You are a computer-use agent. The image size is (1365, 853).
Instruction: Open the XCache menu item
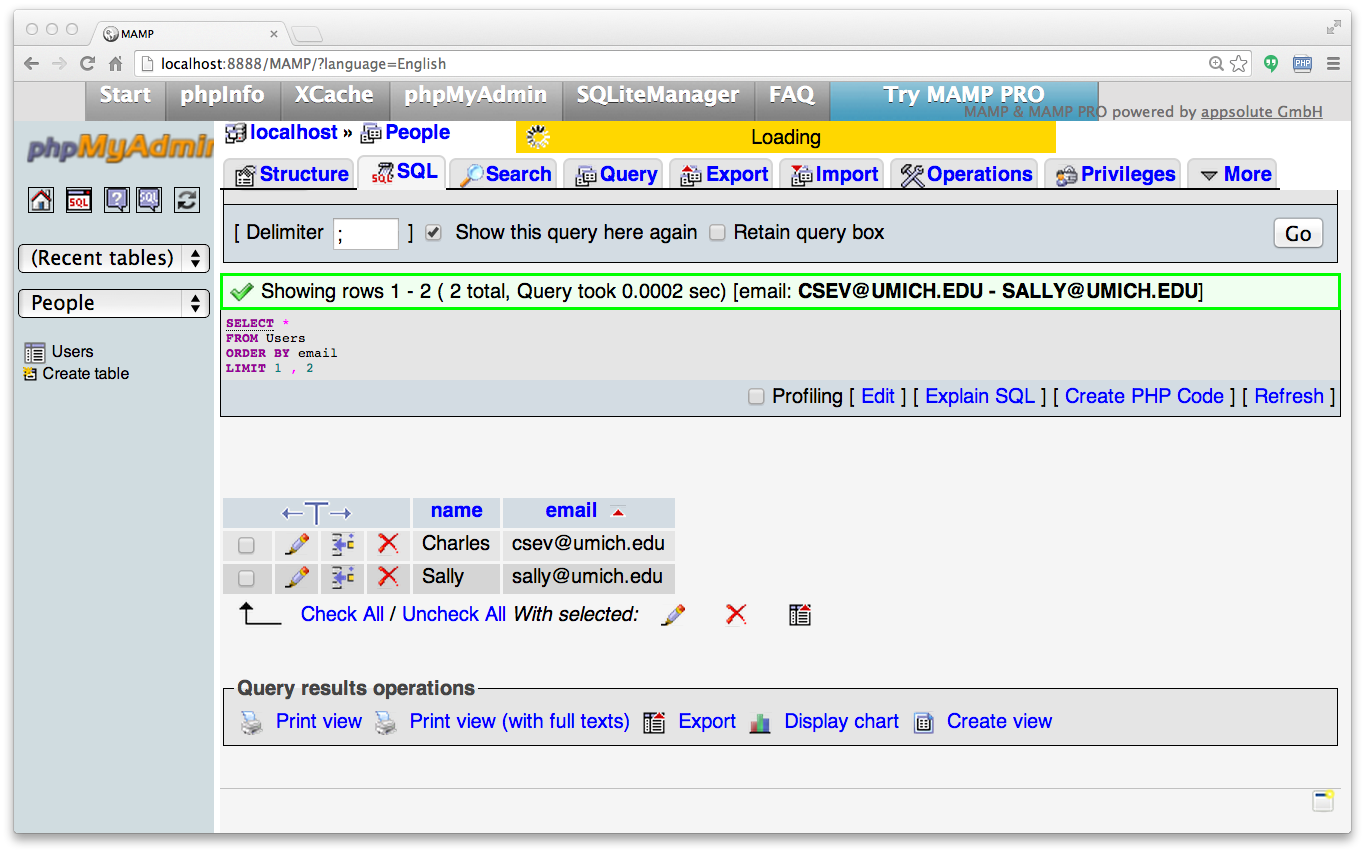[x=334, y=96]
